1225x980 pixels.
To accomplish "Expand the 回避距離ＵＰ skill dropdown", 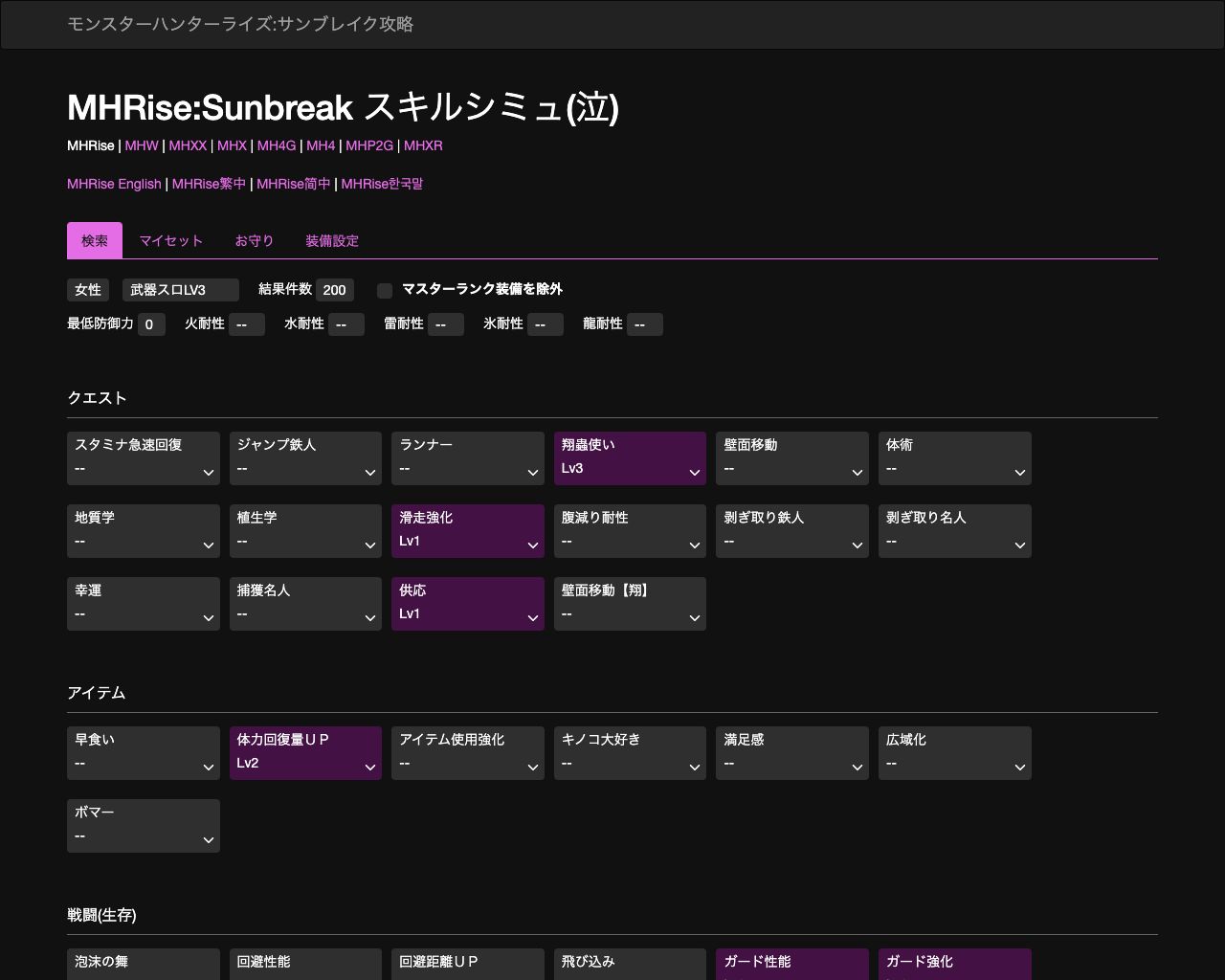I will point(468,965).
